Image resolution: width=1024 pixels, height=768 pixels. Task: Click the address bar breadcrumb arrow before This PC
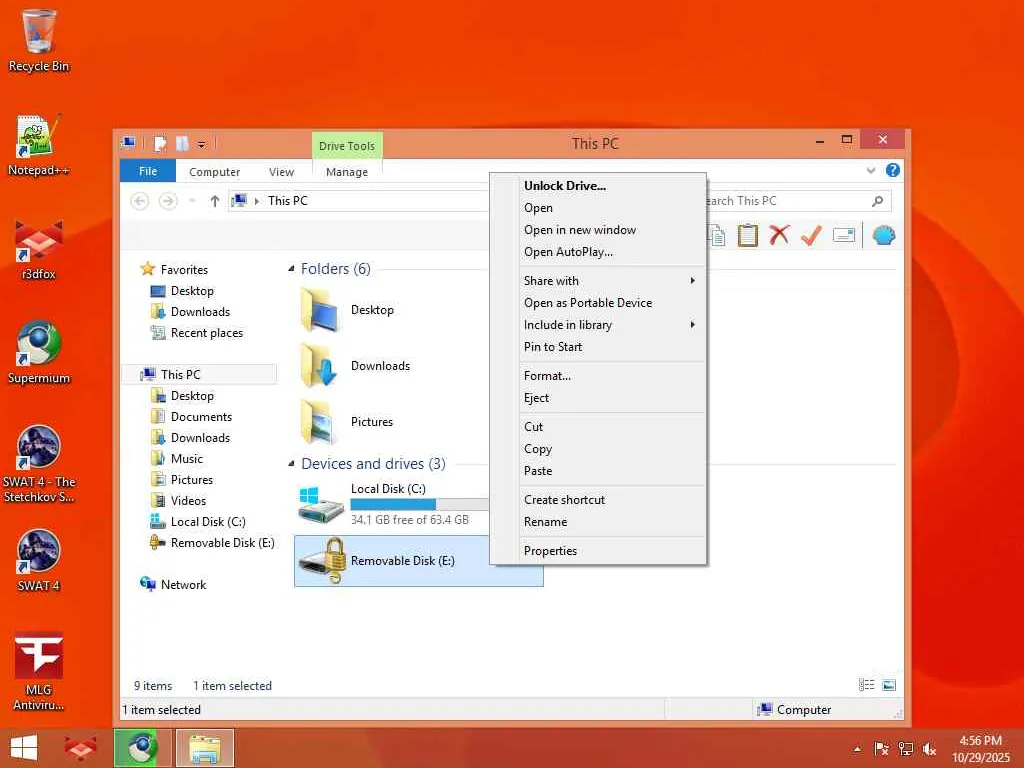(257, 200)
